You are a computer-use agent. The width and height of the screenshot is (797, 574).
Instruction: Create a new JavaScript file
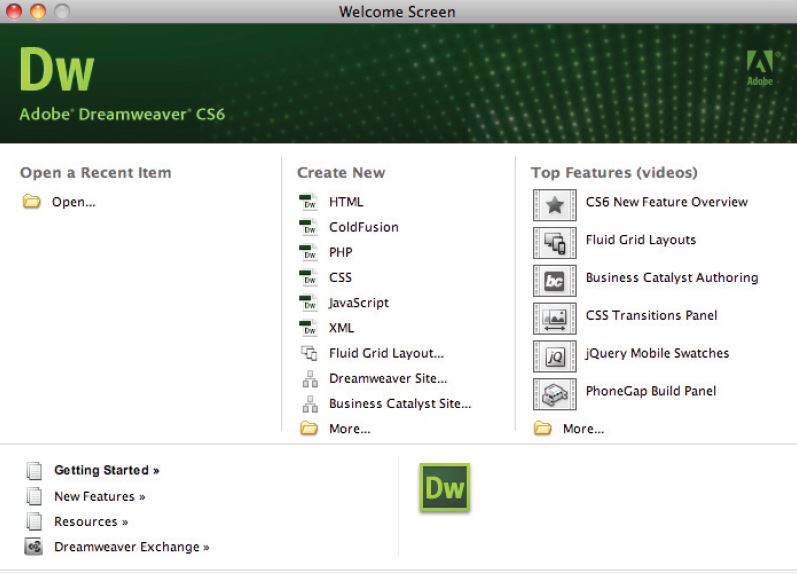[359, 303]
